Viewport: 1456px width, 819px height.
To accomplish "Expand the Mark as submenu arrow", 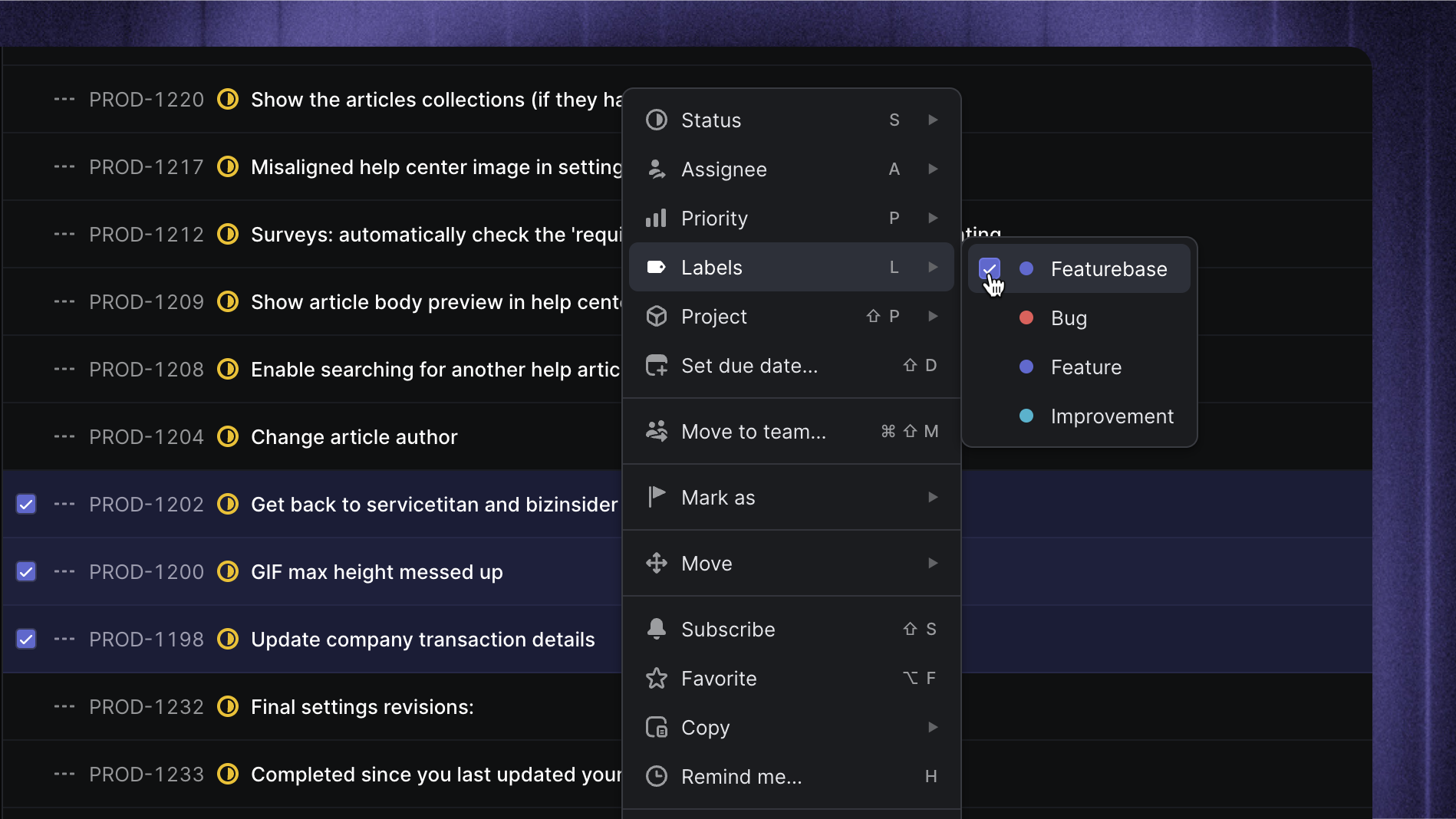I will click(933, 498).
